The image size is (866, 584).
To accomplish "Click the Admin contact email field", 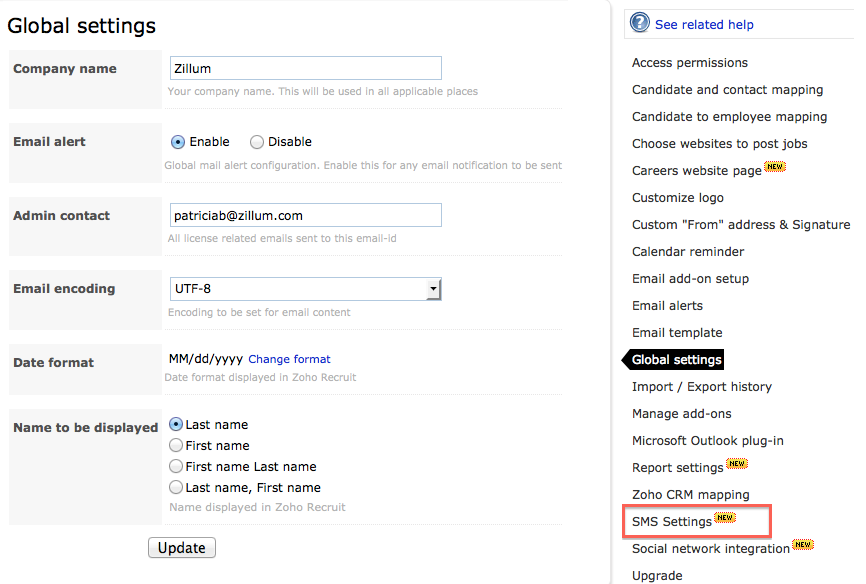I will [x=305, y=215].
